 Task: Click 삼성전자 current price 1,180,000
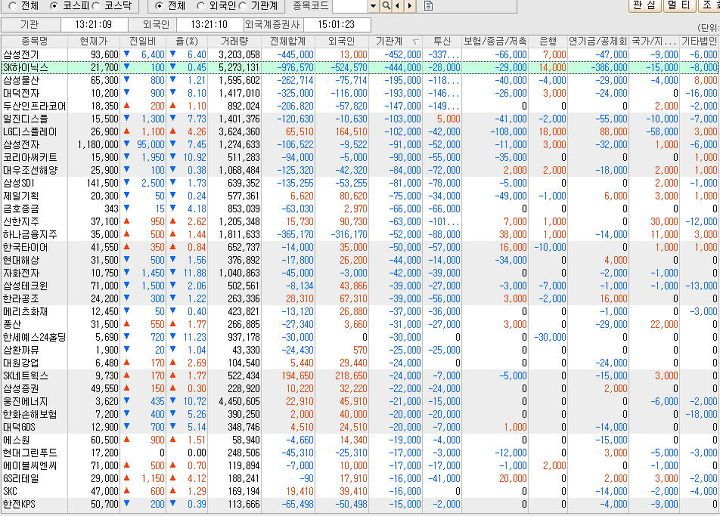tap(98, 145)
